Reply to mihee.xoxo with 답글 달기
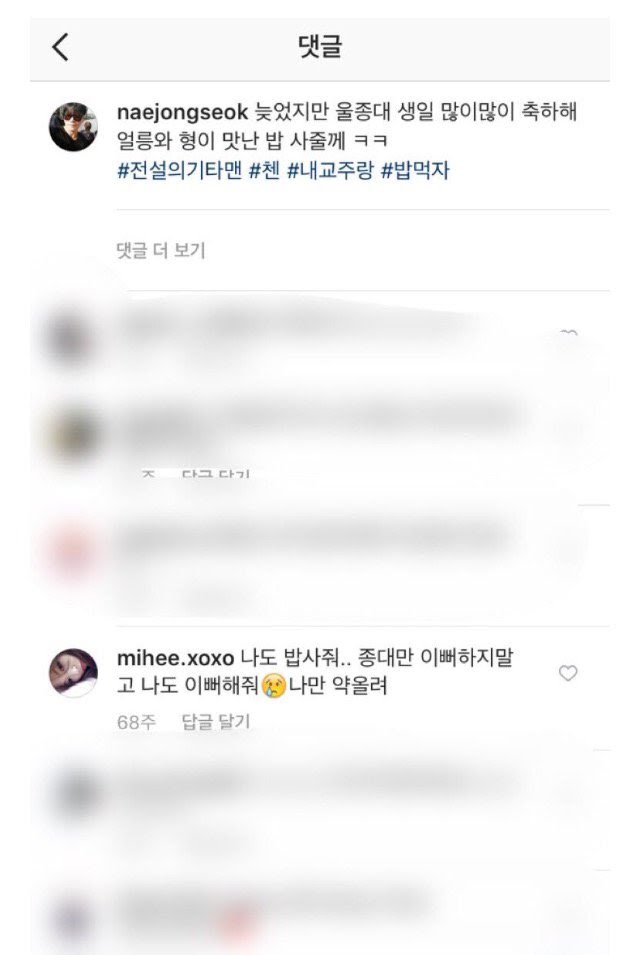 click(x=216, y=722)
